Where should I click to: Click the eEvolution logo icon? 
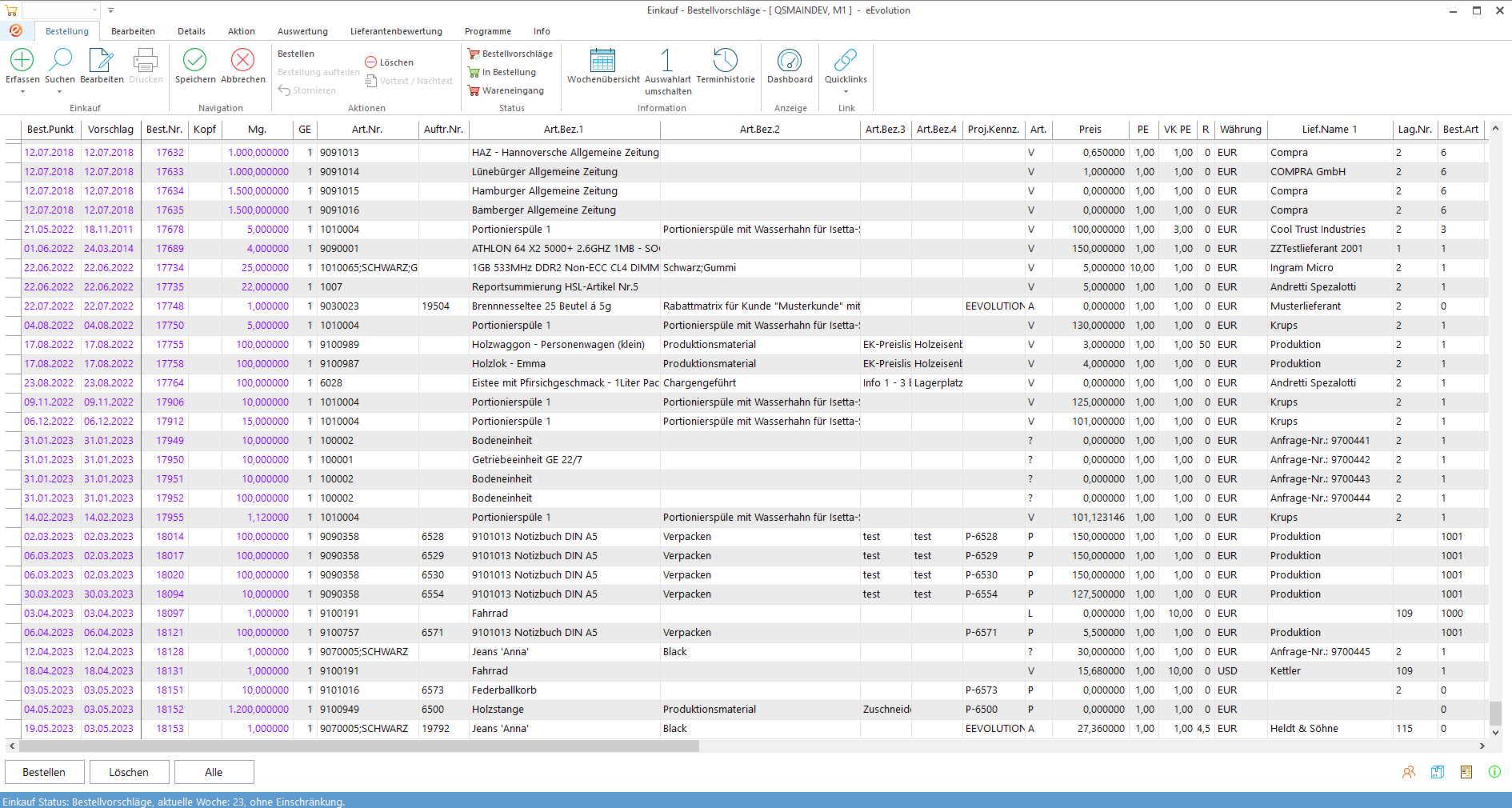pyautogui.click(x=16, y=30)
